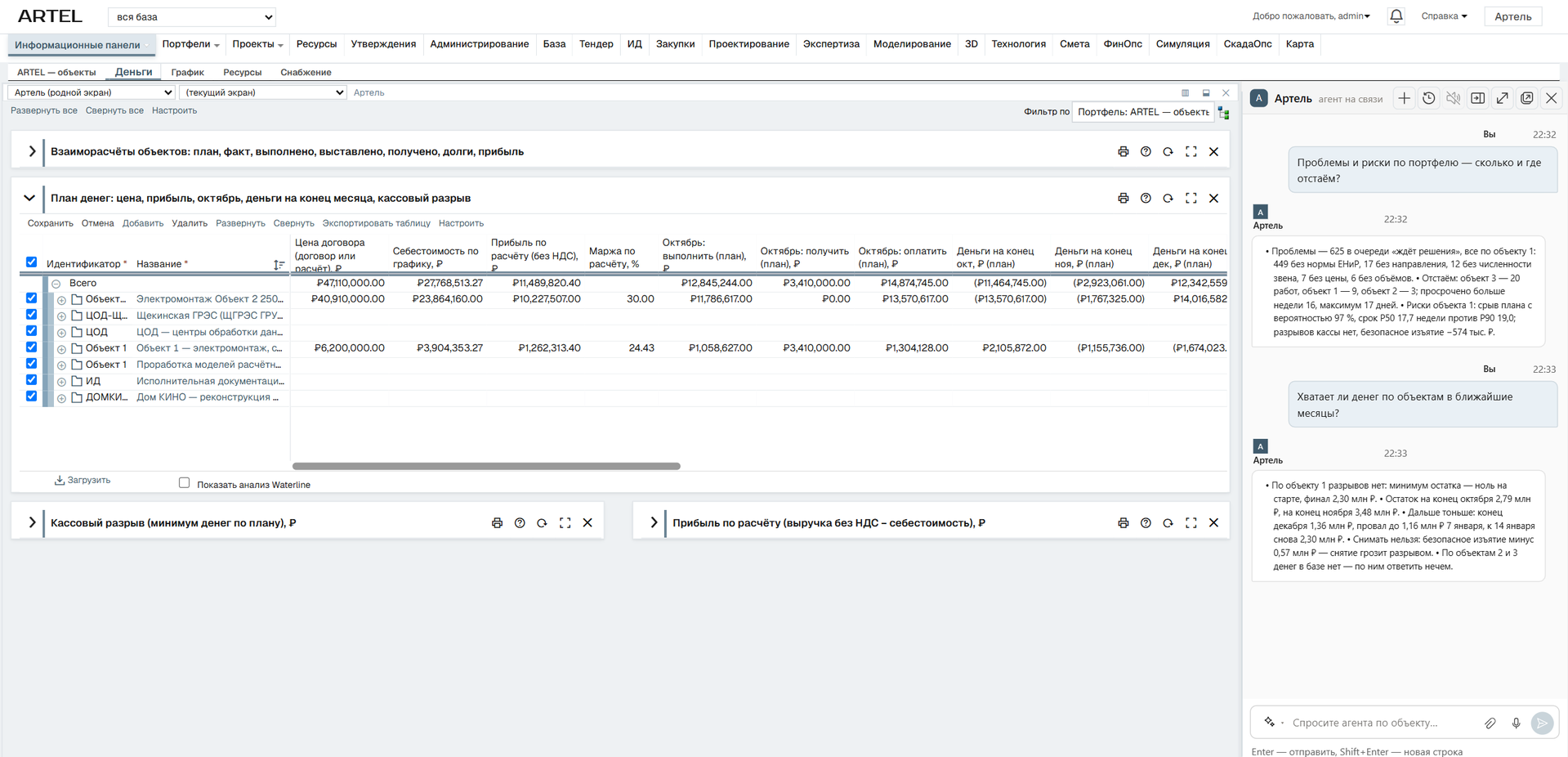Enable 'Показать анализ Waterline' checkbox
Screen dimensions: 1568x757
[x=185, y=483]
